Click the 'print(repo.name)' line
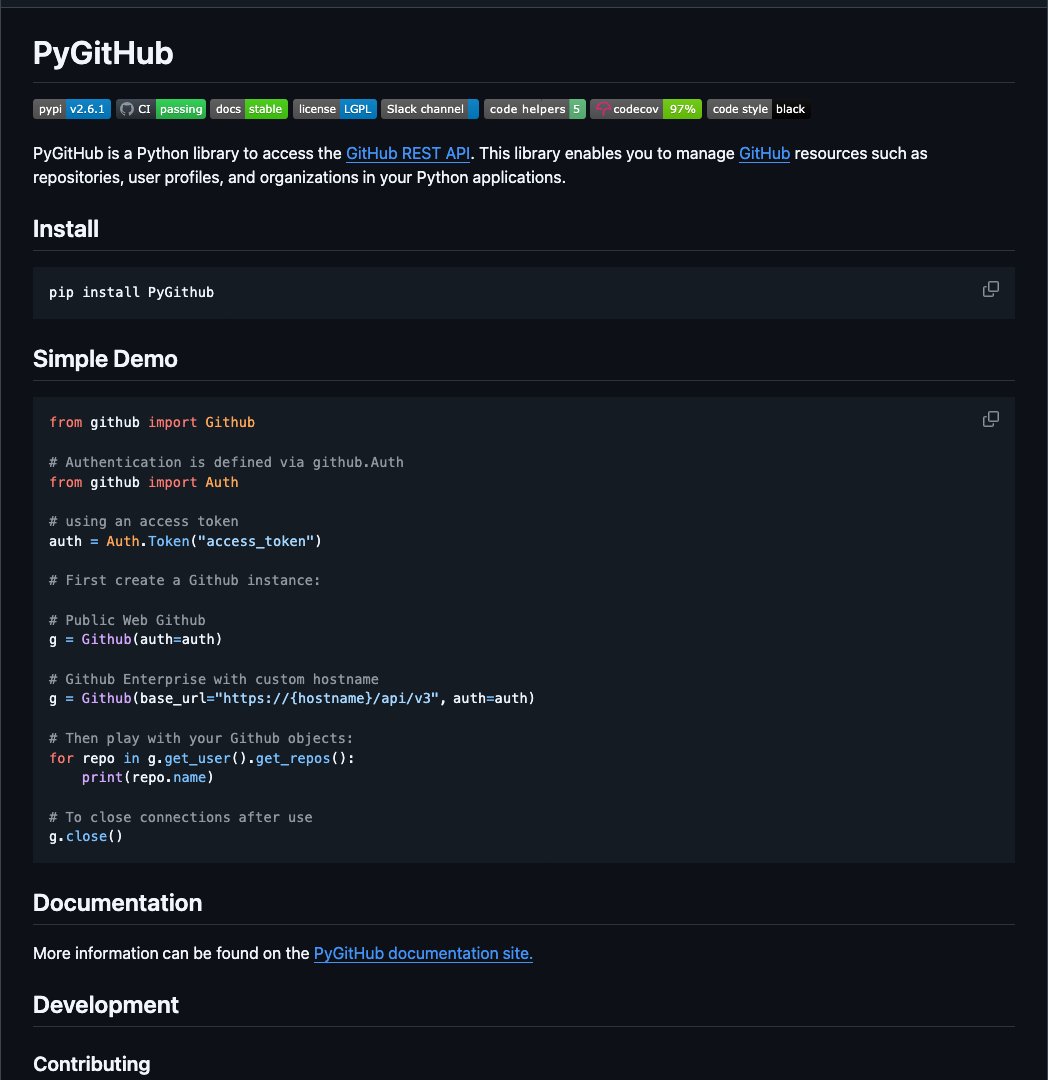 (148, 778)
